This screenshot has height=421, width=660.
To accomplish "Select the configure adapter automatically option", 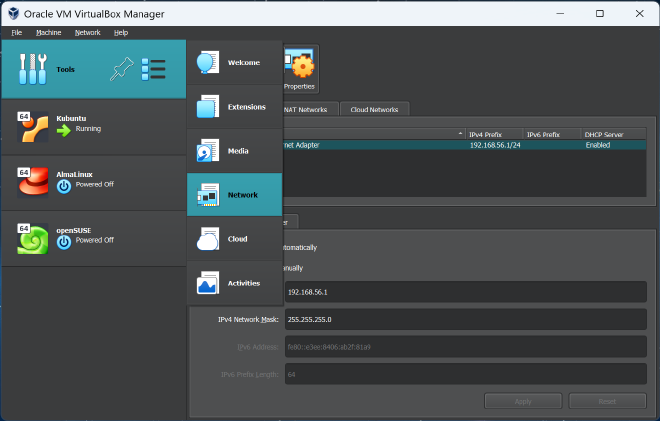I will click(300, 248).
